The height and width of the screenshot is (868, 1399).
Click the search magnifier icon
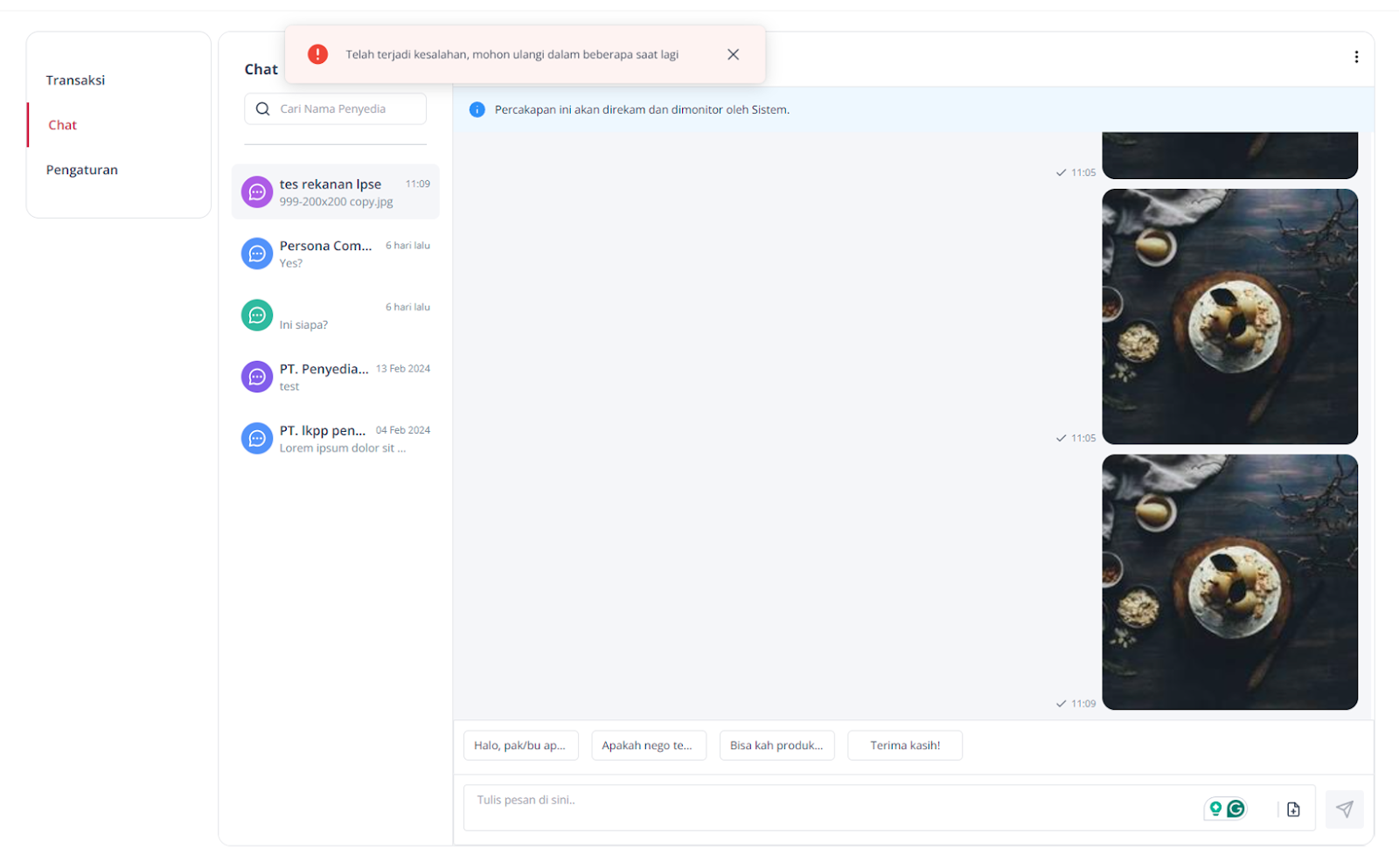point(262,109)
